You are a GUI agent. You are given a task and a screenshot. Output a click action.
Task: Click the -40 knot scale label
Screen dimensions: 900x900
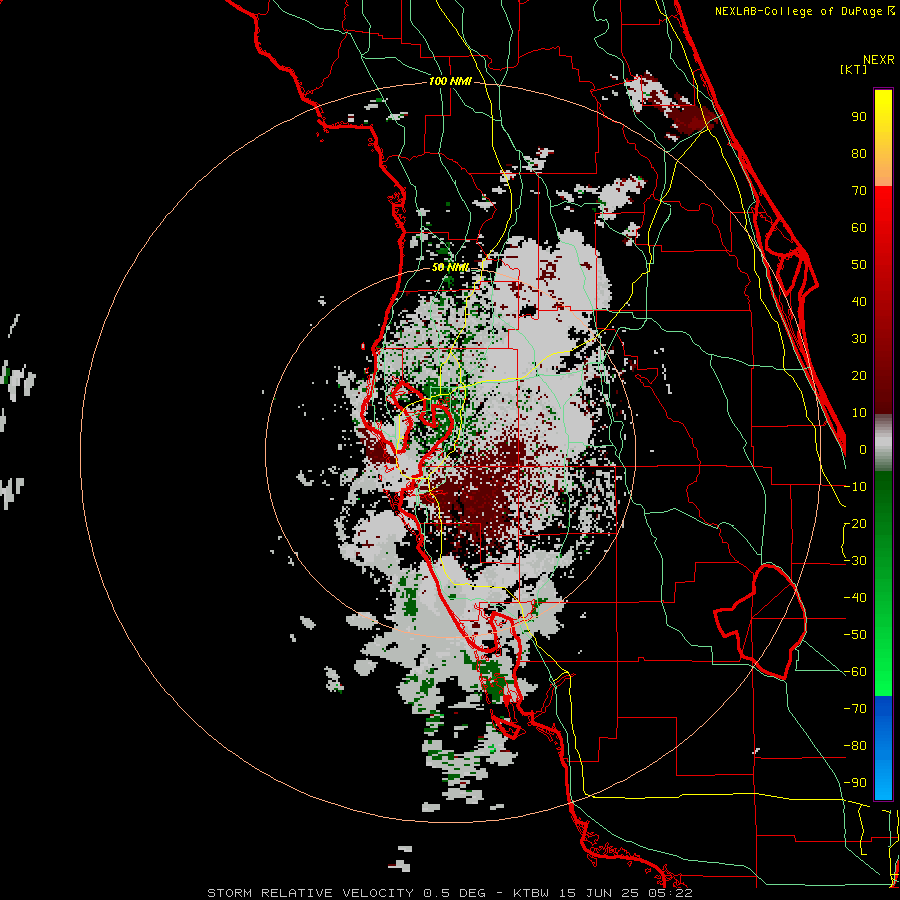coord(855,598)
